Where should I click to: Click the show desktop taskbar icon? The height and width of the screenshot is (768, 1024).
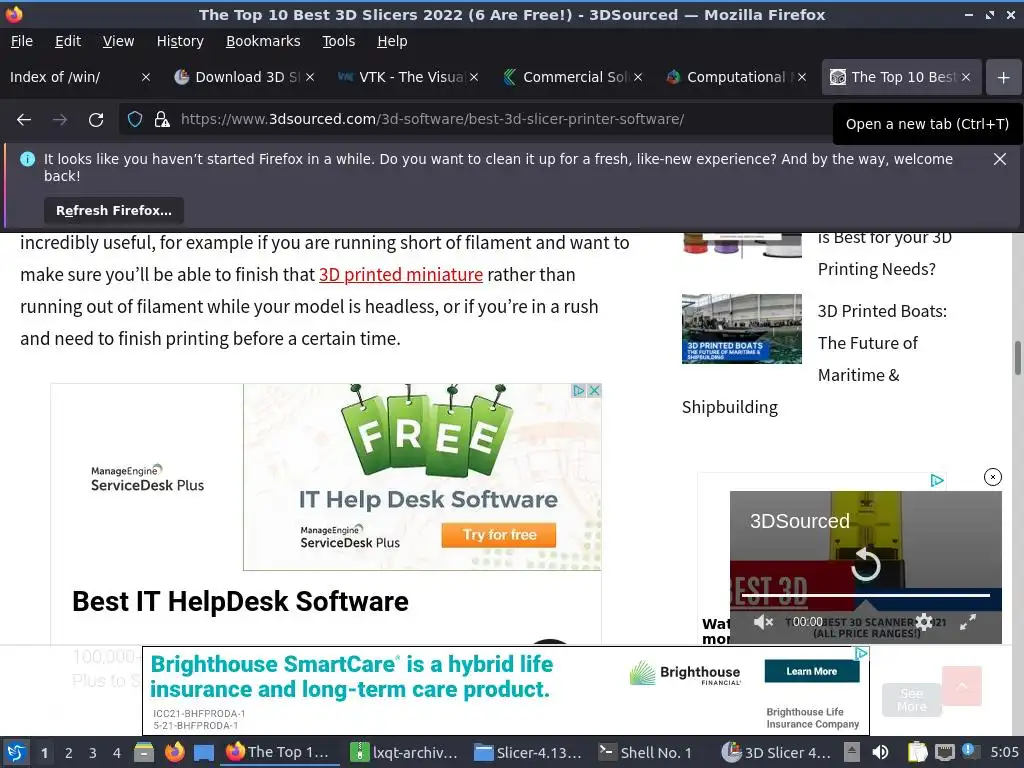(204, 752)
